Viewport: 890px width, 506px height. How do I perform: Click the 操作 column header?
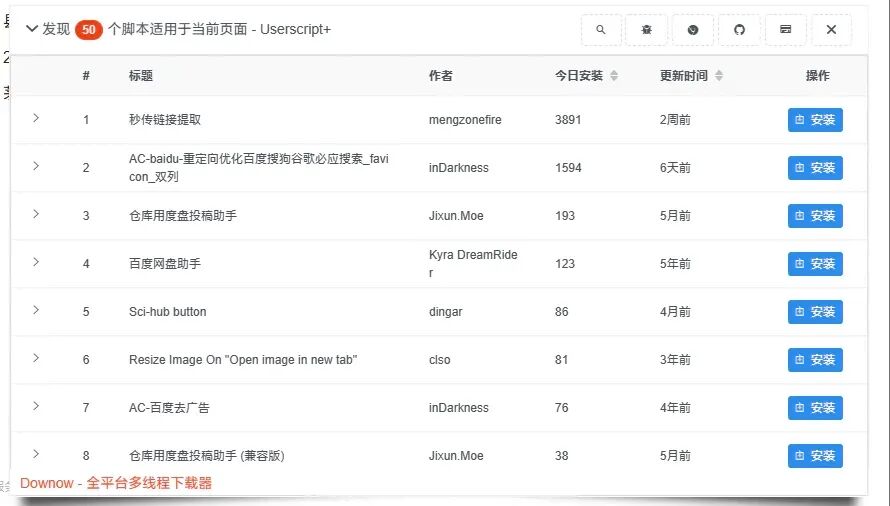[817, 76]
